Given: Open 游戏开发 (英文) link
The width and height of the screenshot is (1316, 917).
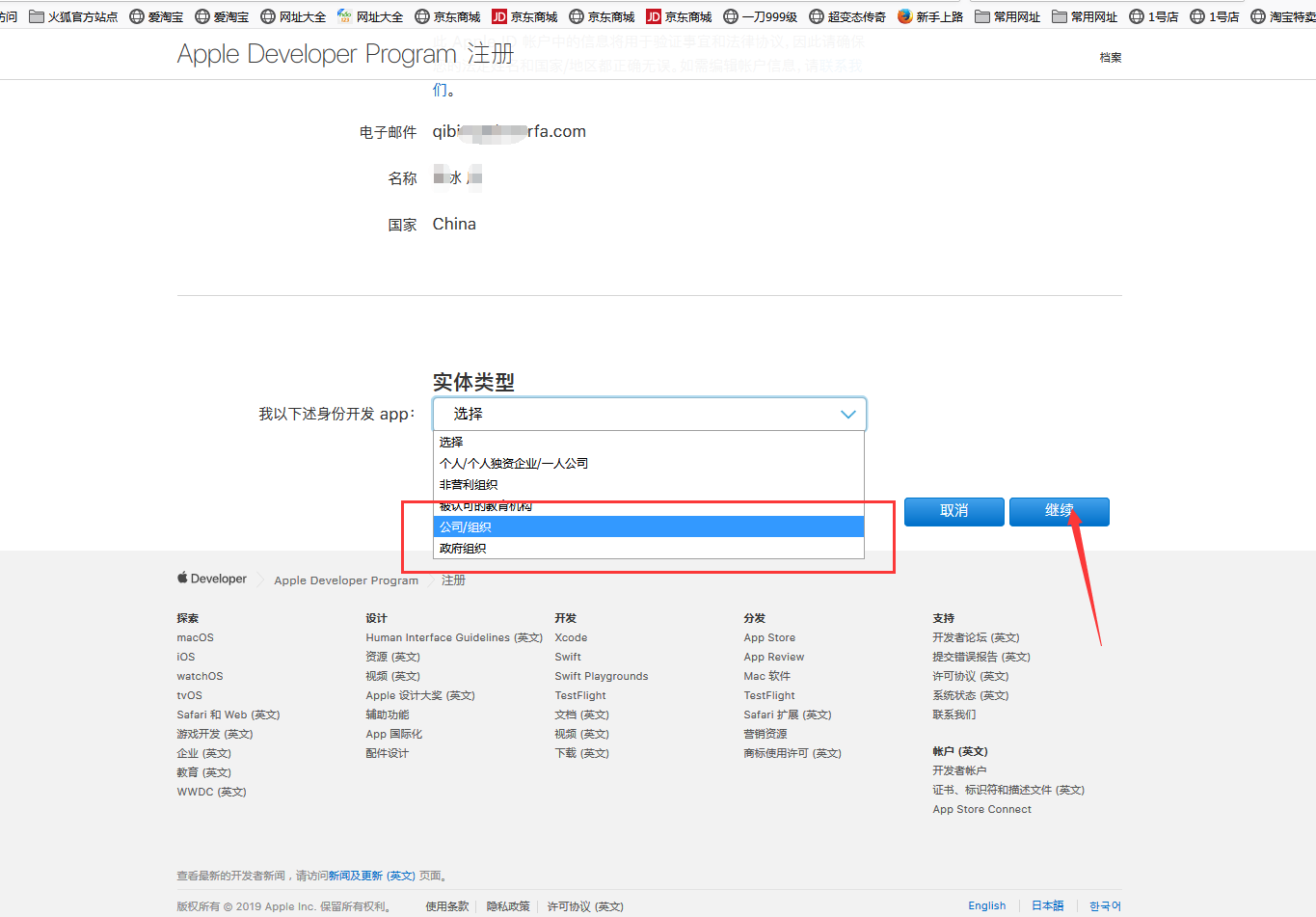Looking at the screenshot, I should click(x=214, y=734).
